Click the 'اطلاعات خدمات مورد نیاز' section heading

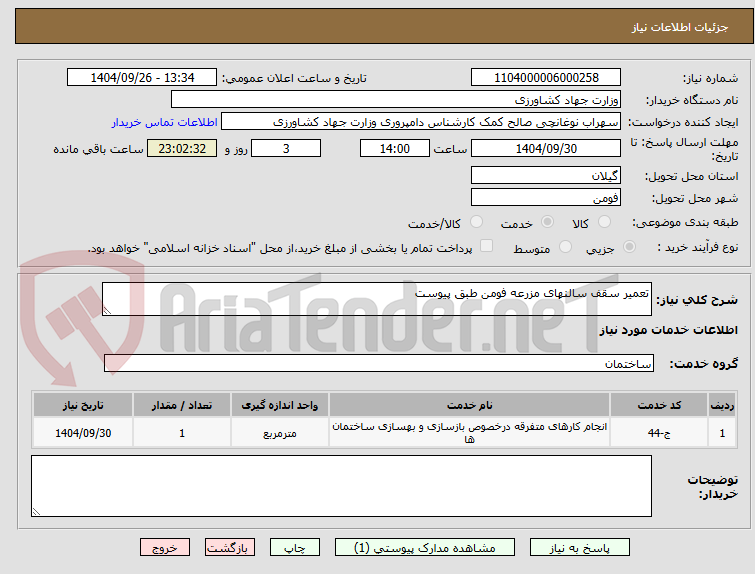(x=668, y=330)
